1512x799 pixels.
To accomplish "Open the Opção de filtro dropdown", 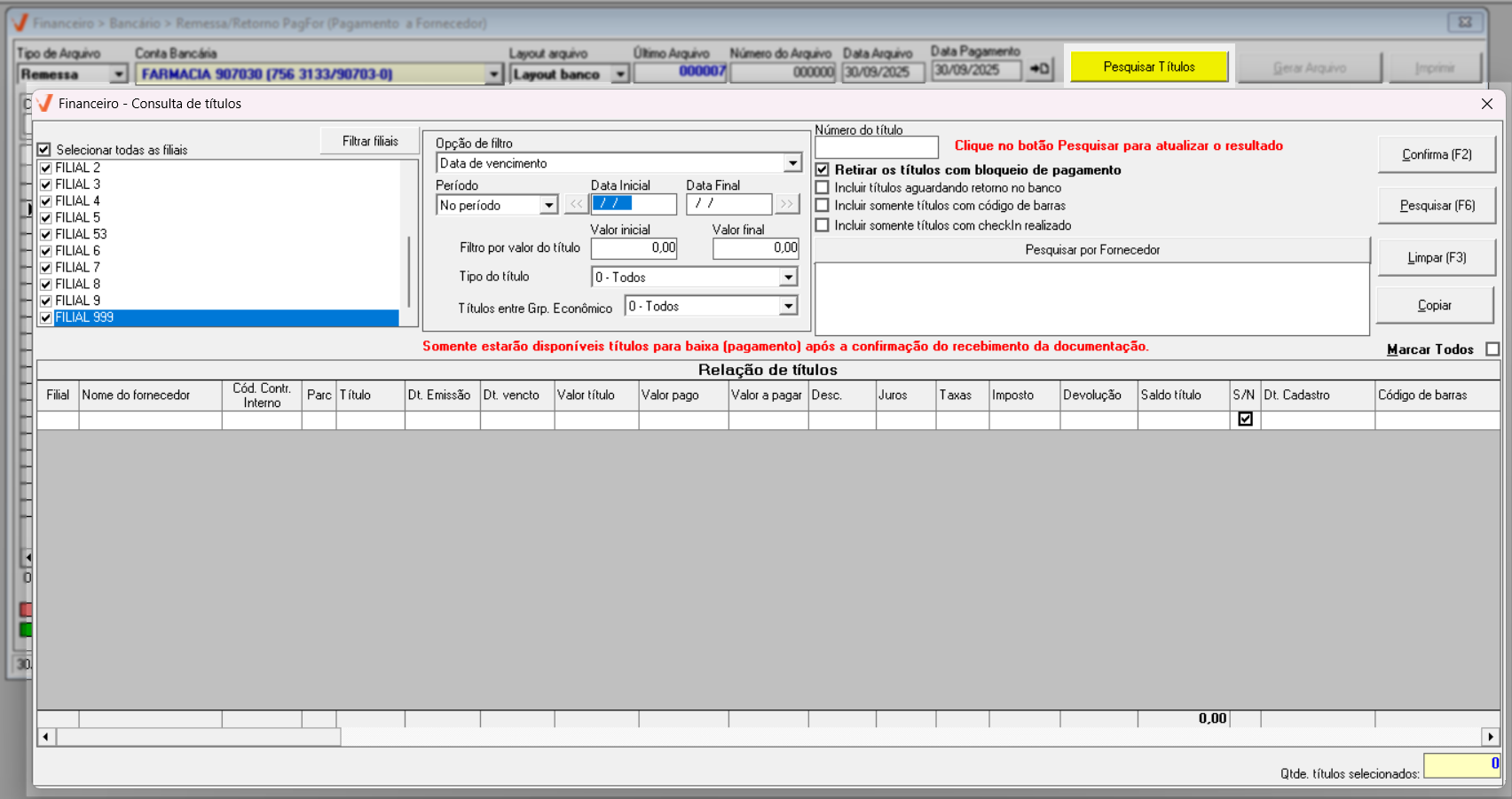I will click(x=792, y=163).
